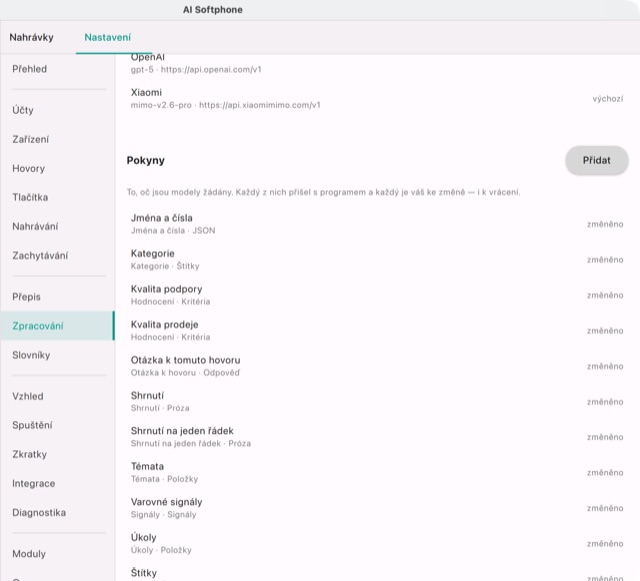Go to Vzhled settings
Screen dimensions: 640x581
pos(57,396)
